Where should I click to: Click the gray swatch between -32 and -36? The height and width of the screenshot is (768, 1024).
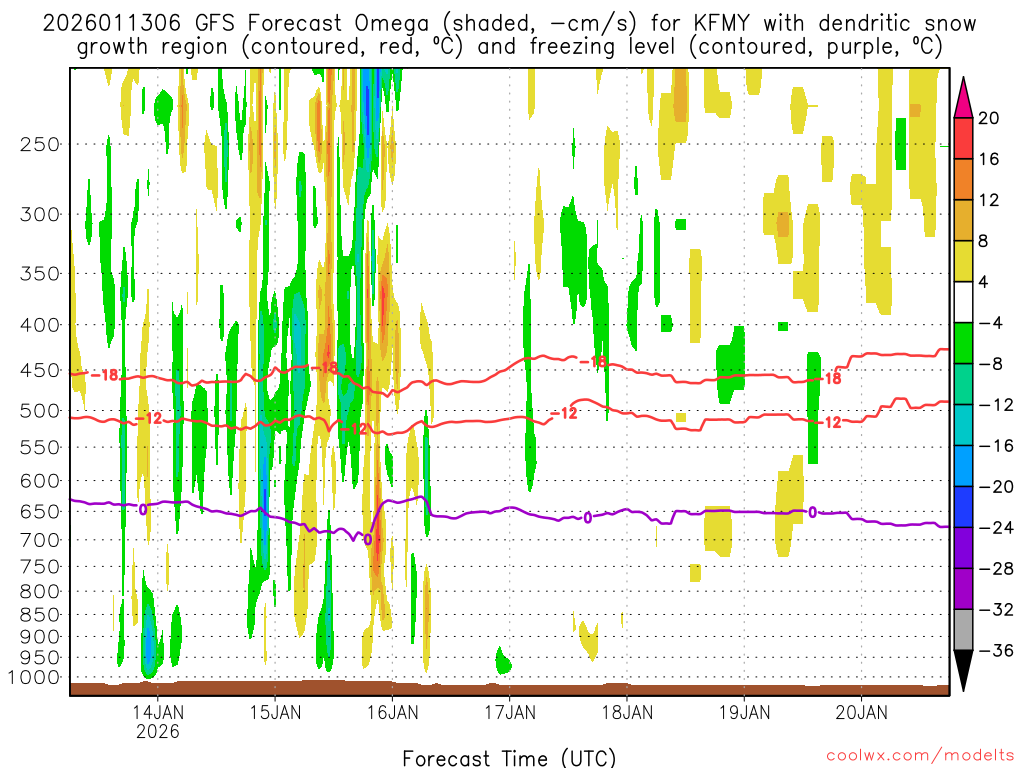click(963, 630)
